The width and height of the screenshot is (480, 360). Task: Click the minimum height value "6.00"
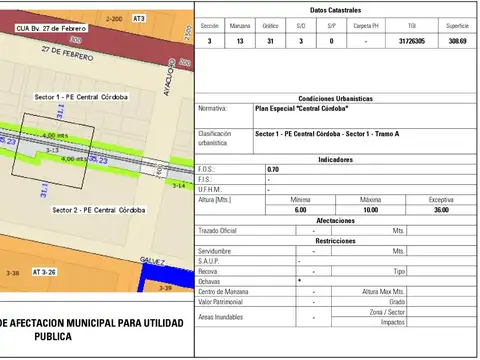pos(300,210)
